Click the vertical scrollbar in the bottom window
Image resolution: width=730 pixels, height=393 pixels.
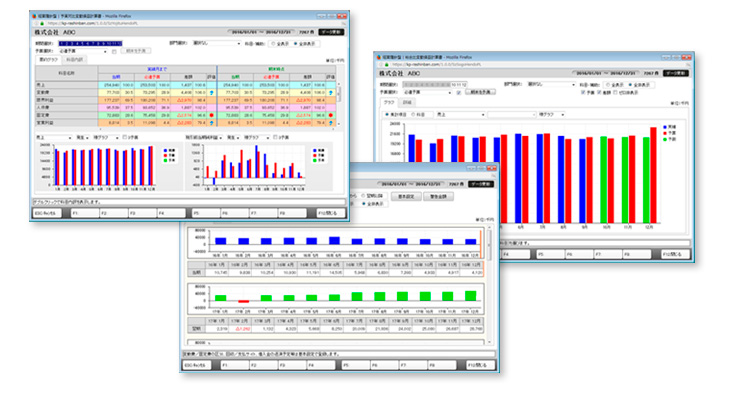[489, 285]
